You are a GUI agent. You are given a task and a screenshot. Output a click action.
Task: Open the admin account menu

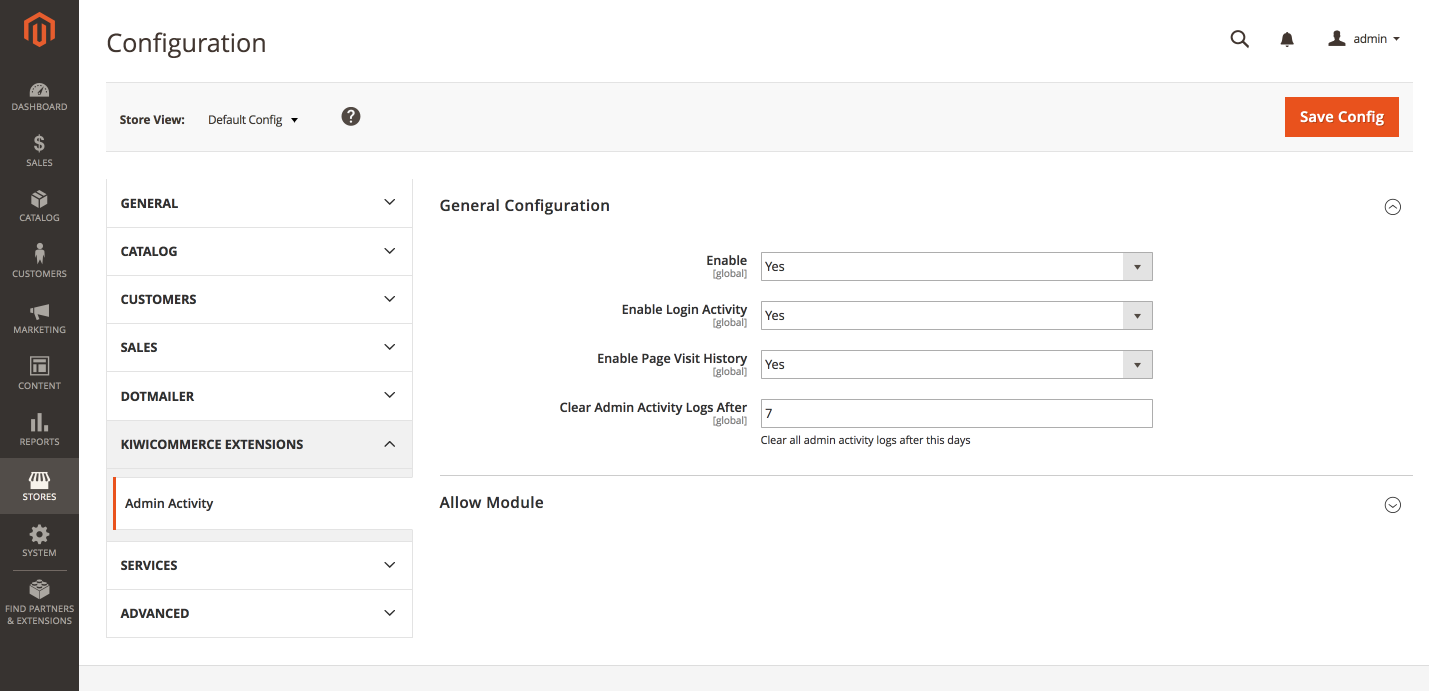(1364, 39)
